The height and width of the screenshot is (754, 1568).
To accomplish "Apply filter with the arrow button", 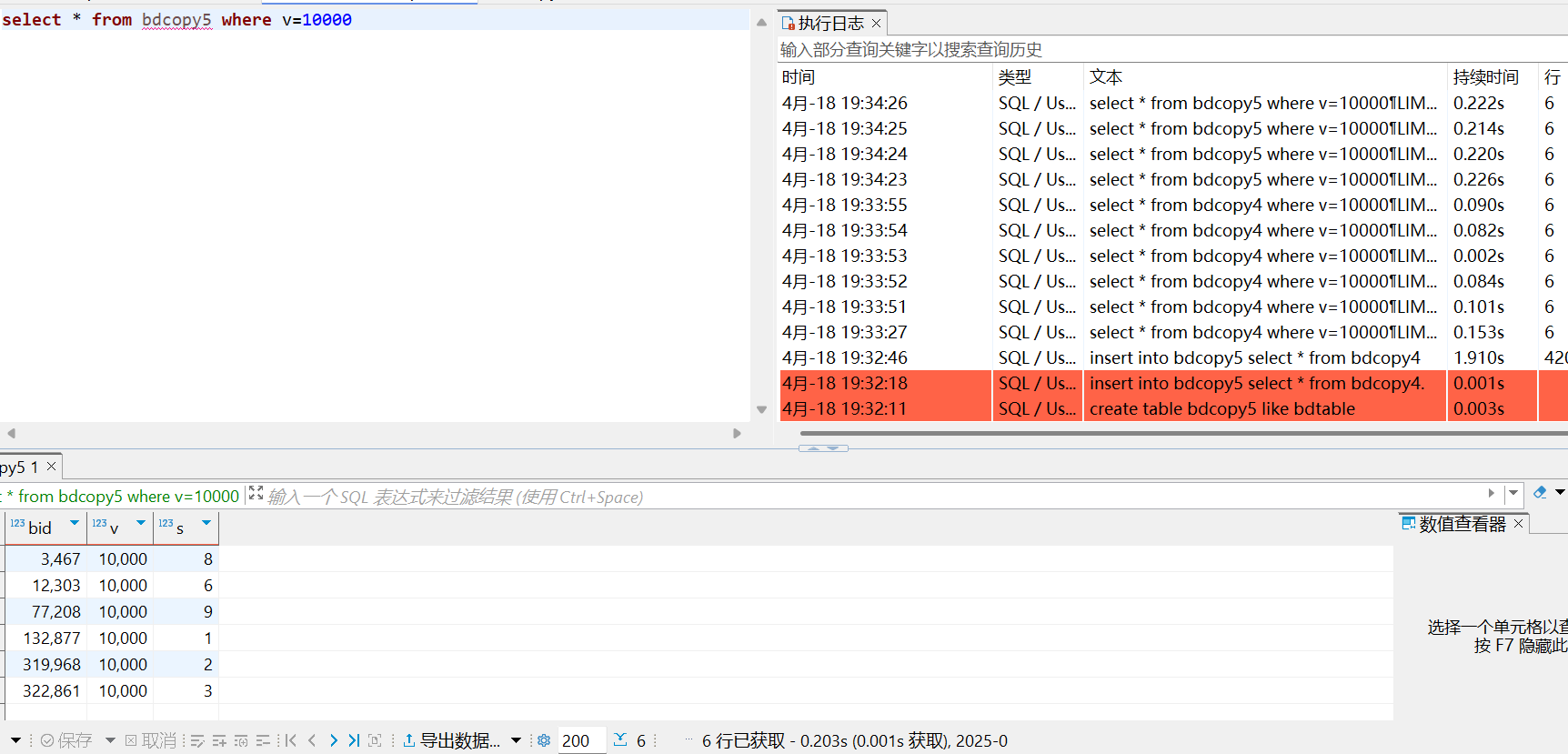I will click(1491, 493).
